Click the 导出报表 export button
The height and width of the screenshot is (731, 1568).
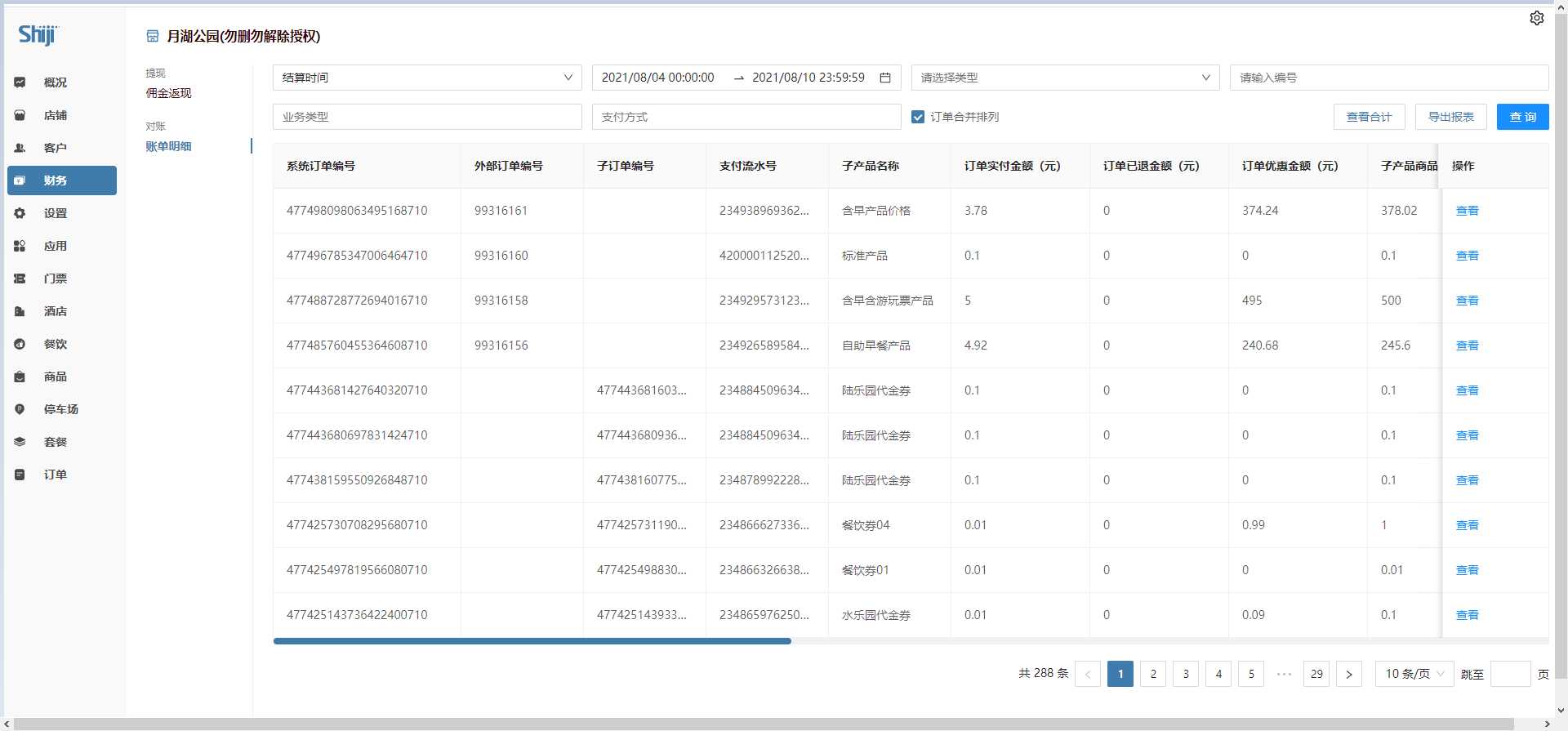(1450, 117)
